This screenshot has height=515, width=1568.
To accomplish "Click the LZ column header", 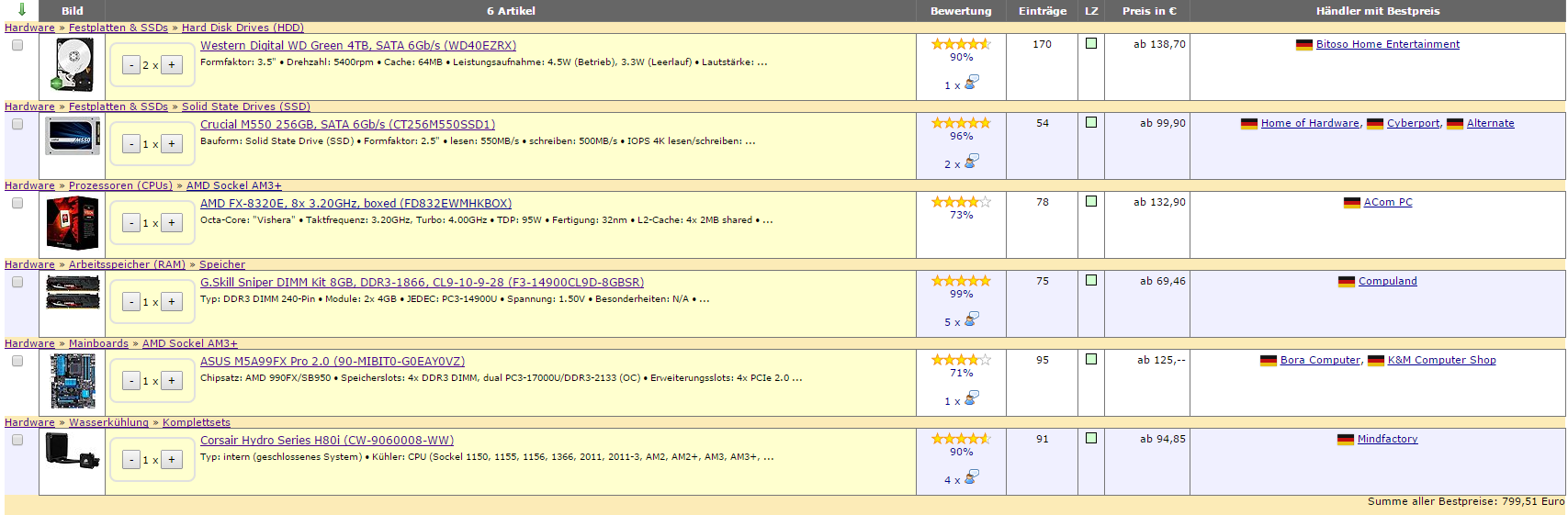I will pos(1091,11).
